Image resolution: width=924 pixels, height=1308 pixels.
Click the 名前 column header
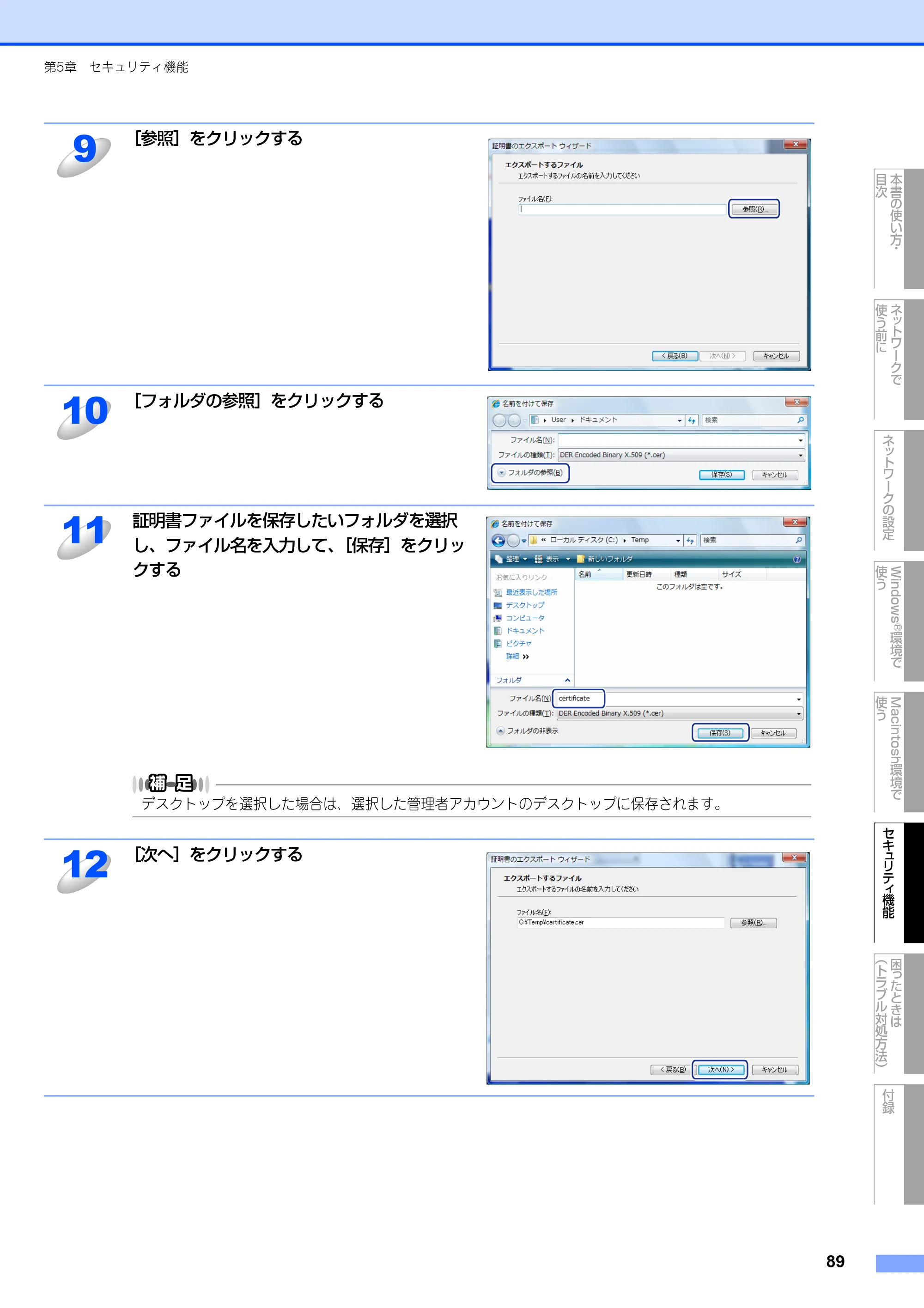599,574
